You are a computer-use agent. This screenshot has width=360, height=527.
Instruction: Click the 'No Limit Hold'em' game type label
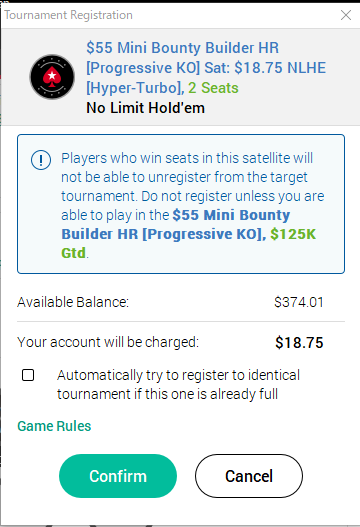145,108
